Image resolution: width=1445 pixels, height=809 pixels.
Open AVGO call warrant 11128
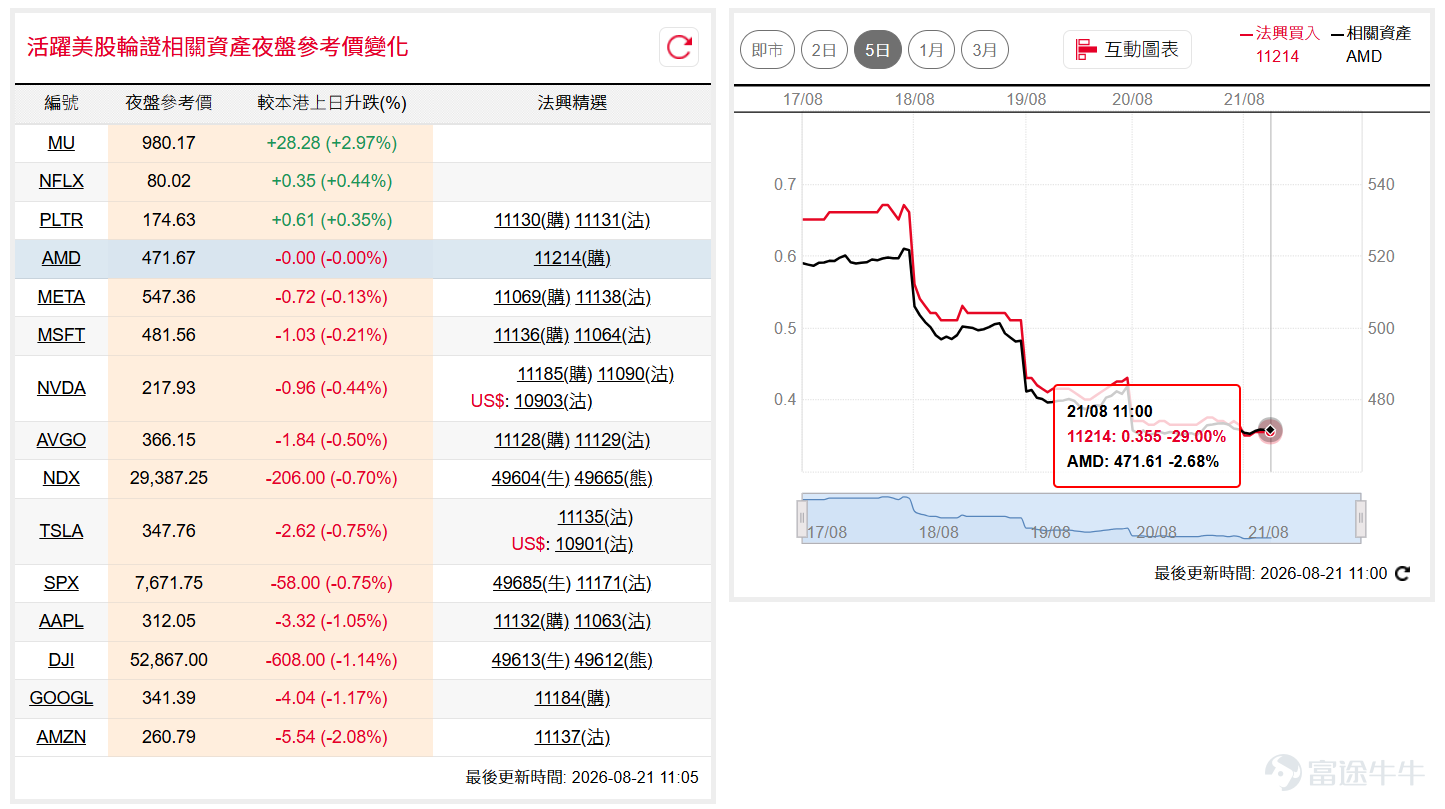[532, 440]
